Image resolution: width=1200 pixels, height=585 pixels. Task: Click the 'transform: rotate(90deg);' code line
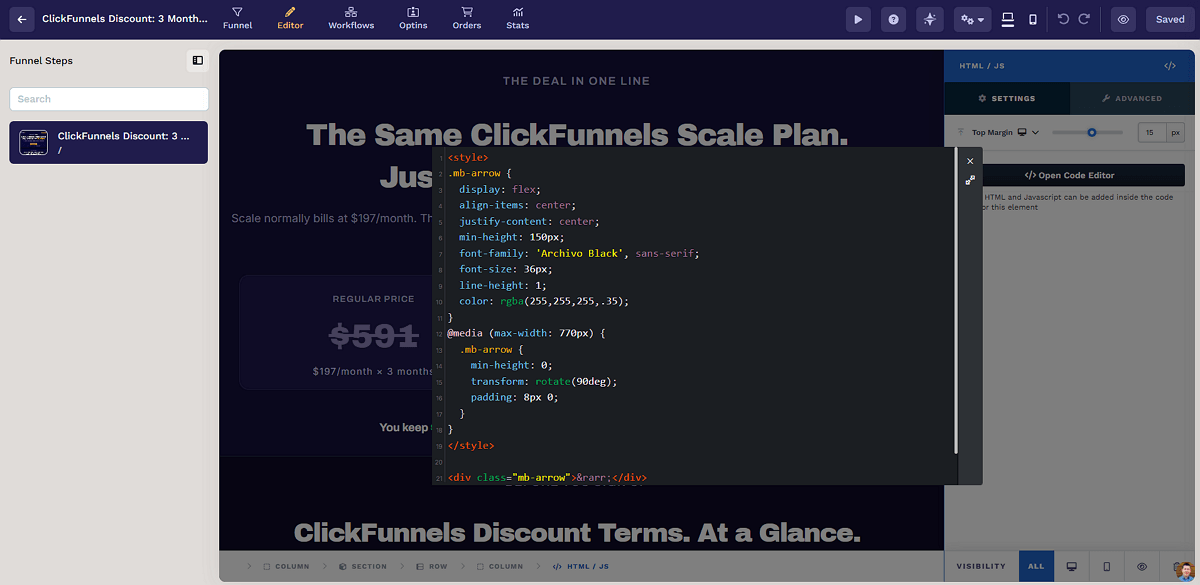(x=544, y=381)
